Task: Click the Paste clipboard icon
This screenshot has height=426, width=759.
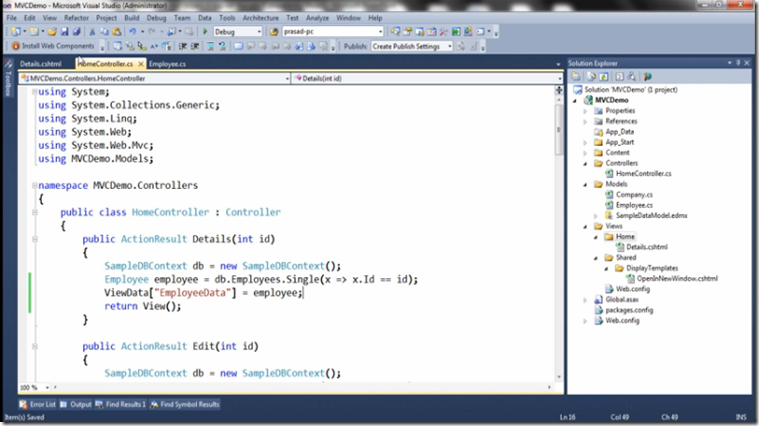Action: 117,32
